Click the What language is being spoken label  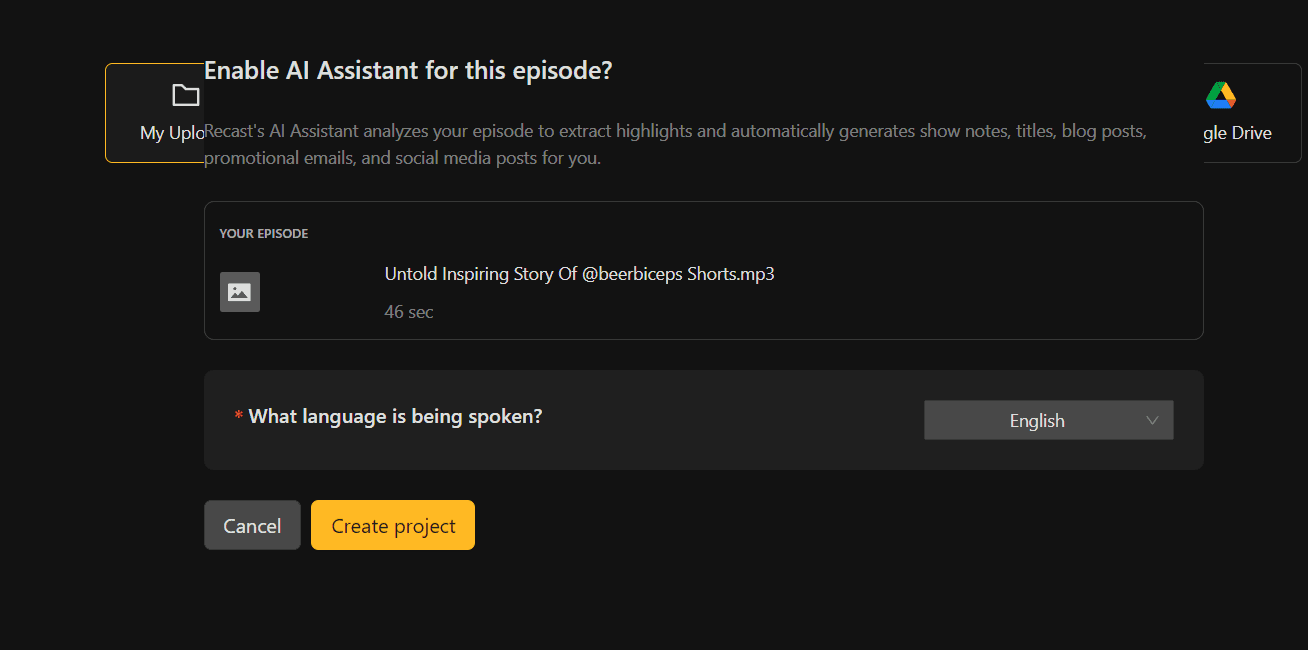click(x=395, y=416)
